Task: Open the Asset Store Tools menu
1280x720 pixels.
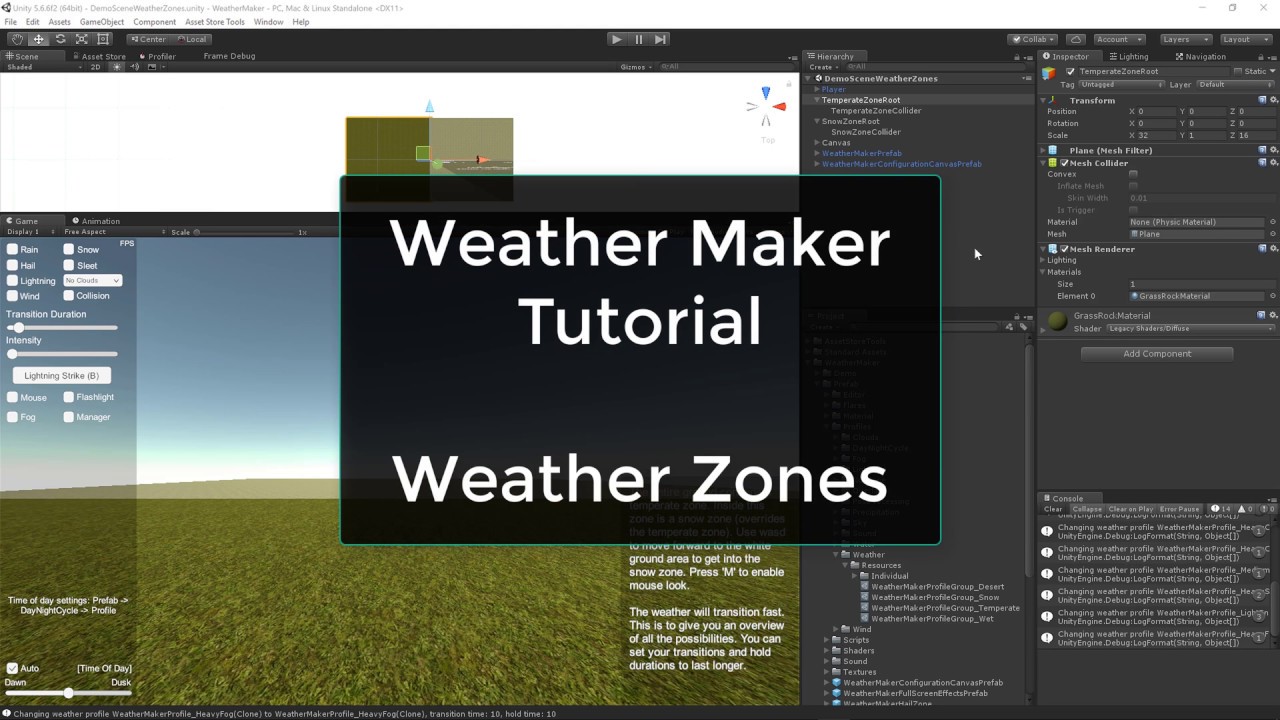Action: pos(215,22)
